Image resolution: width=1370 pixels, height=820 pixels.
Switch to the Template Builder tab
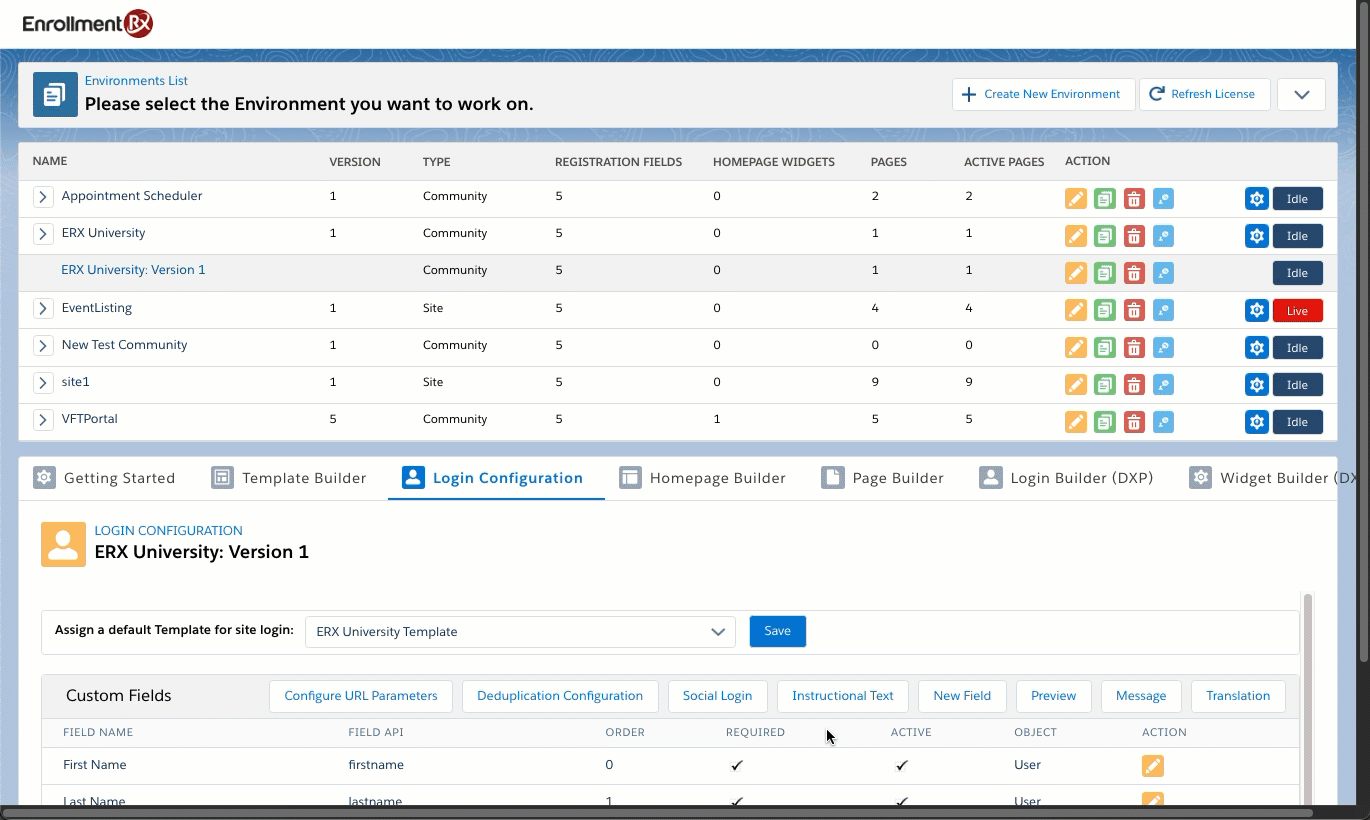(x=289, y=478)
